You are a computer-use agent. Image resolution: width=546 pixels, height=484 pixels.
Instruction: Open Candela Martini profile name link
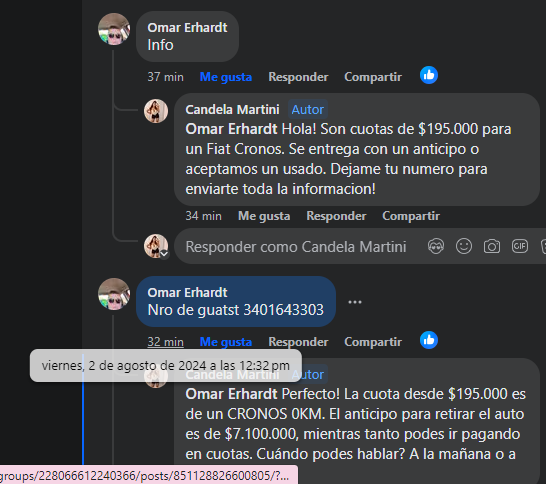click(232, 110)
